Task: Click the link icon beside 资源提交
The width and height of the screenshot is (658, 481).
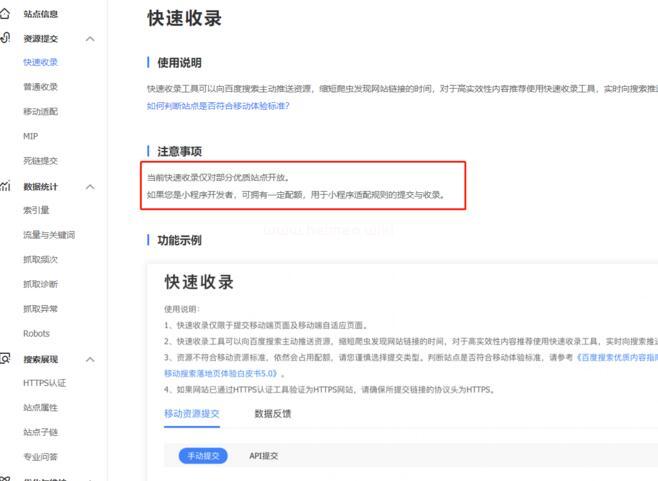Action: [5, 38]
